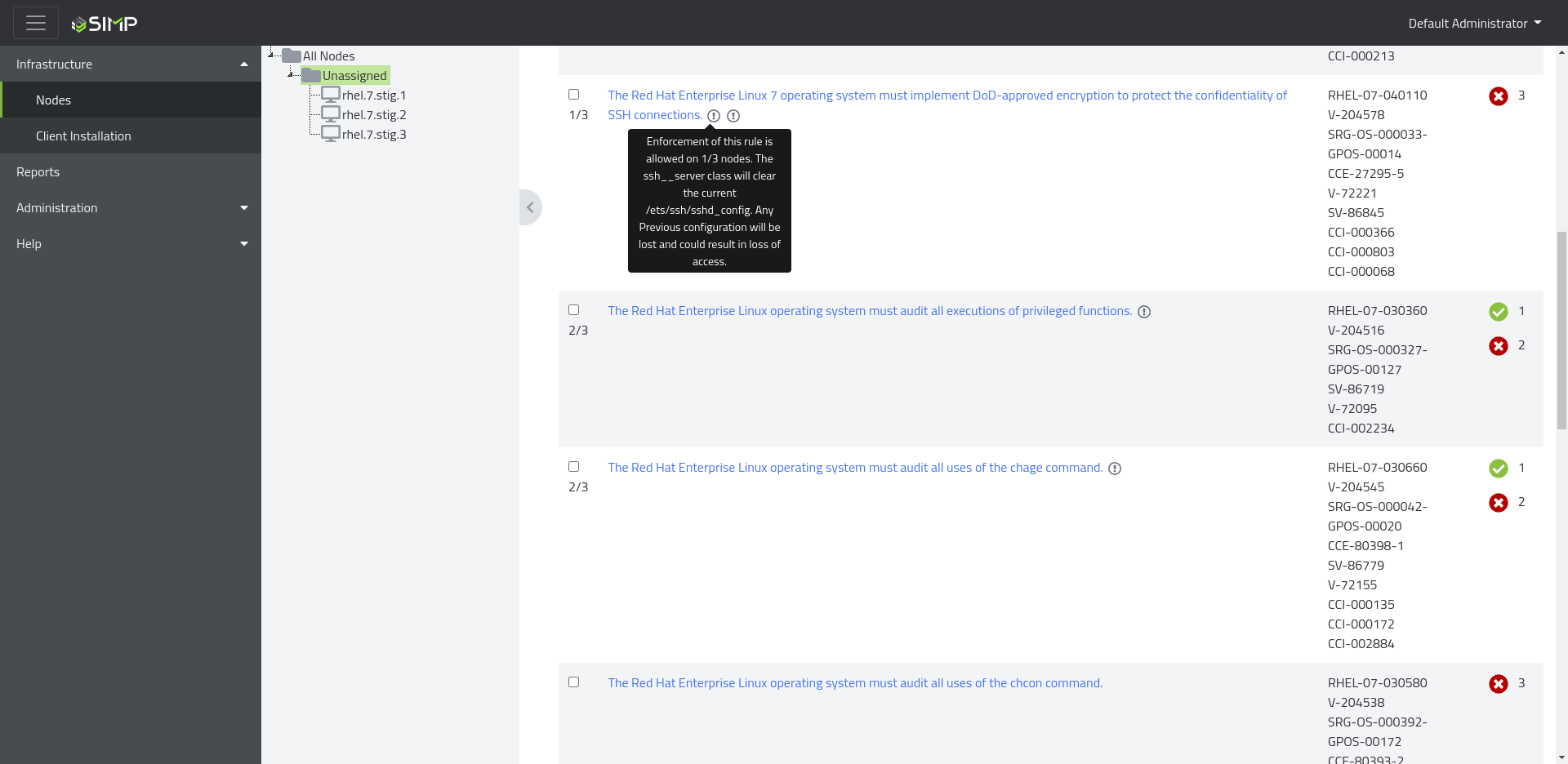The height and width of the screenshot is (764, 1568).
Task: Click the RHEL-07-030580 identifier text
Action: (x=1377, y=682)
